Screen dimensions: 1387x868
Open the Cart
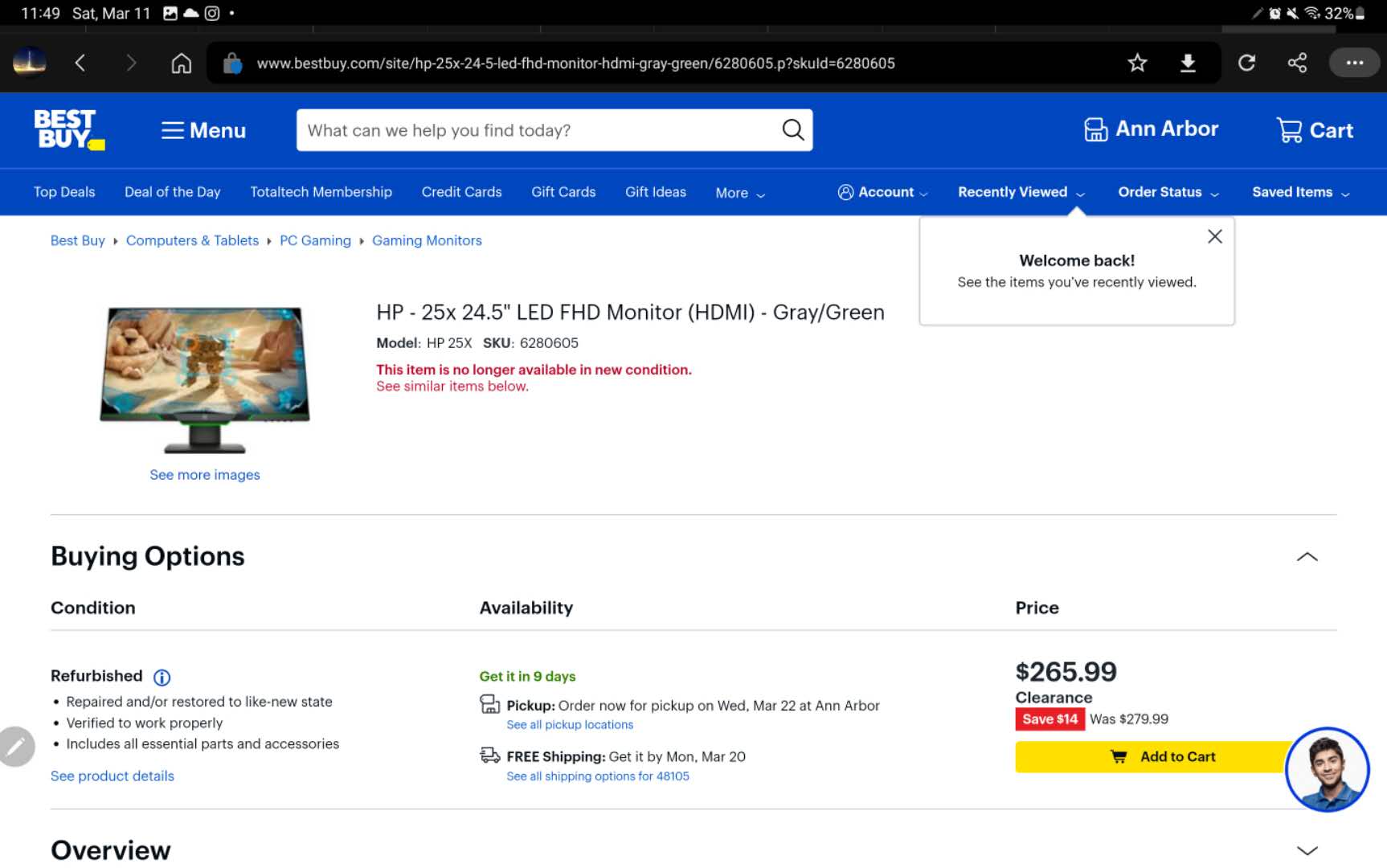coord(1315,130)
